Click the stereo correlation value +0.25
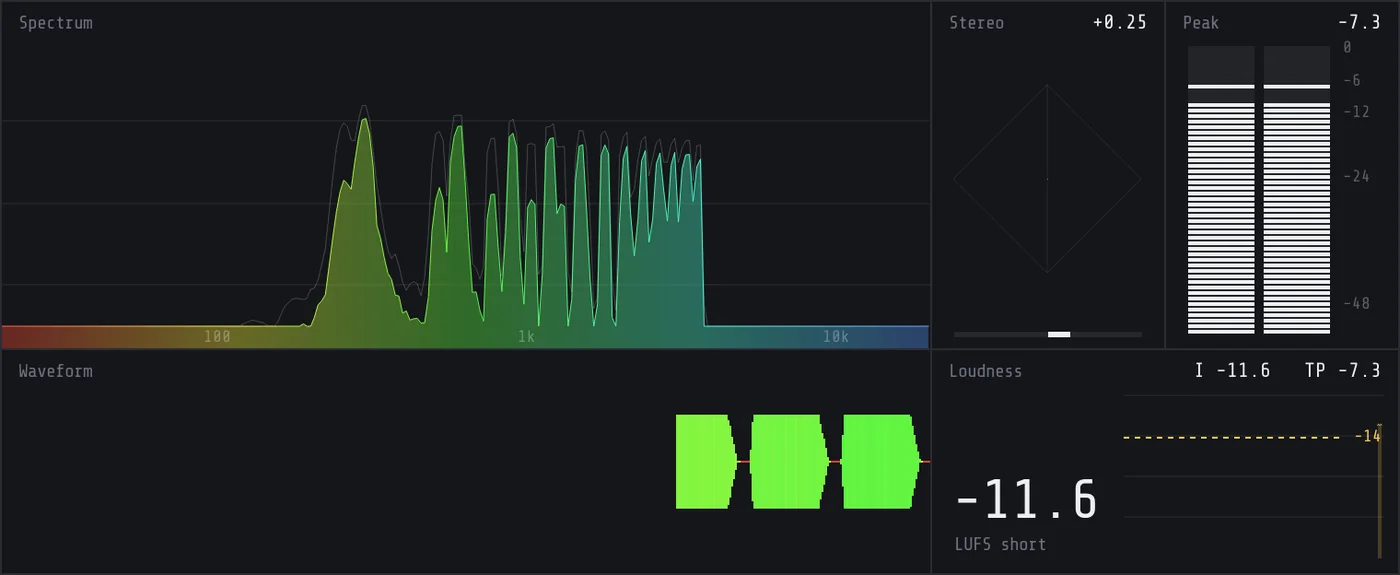 coord(1120,23)
